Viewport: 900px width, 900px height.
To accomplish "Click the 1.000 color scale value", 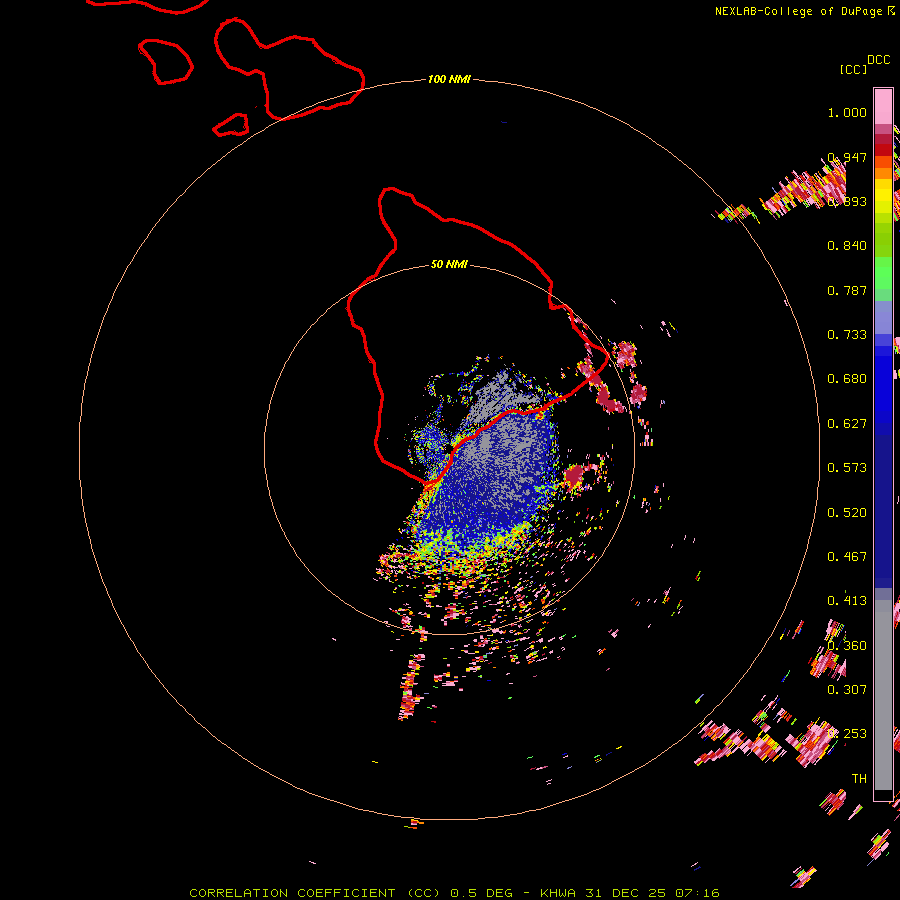I will 847,112.
